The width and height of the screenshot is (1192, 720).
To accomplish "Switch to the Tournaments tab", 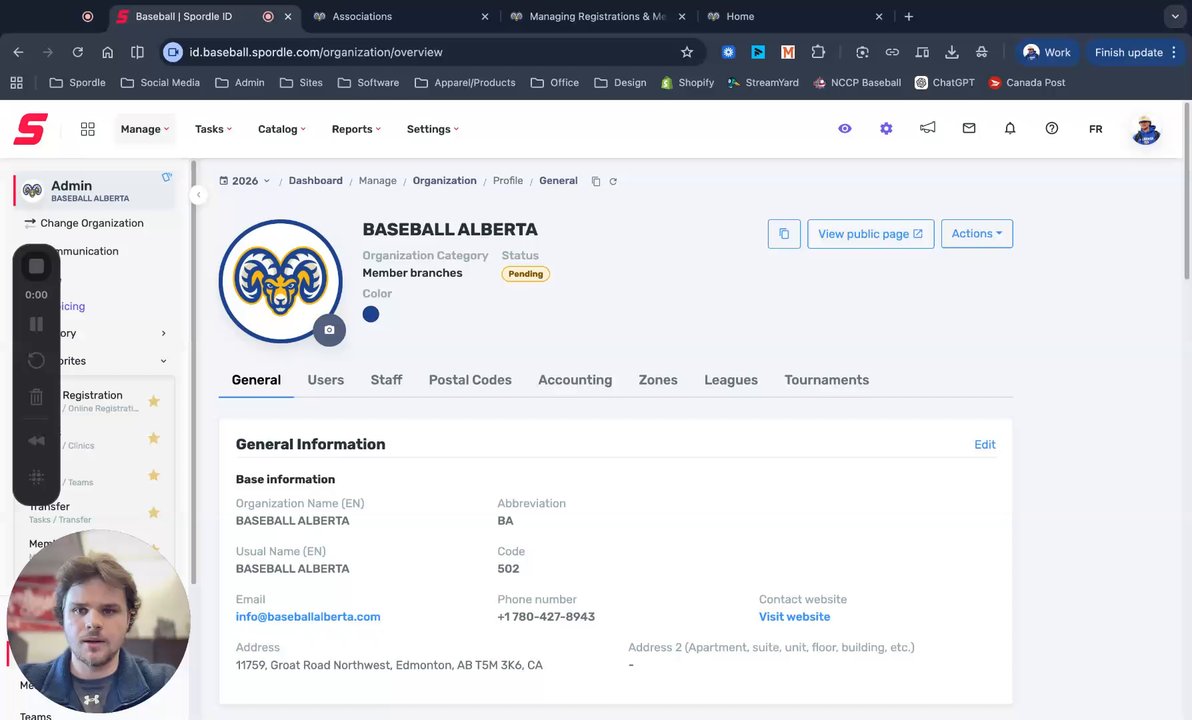I will point(826,380).
